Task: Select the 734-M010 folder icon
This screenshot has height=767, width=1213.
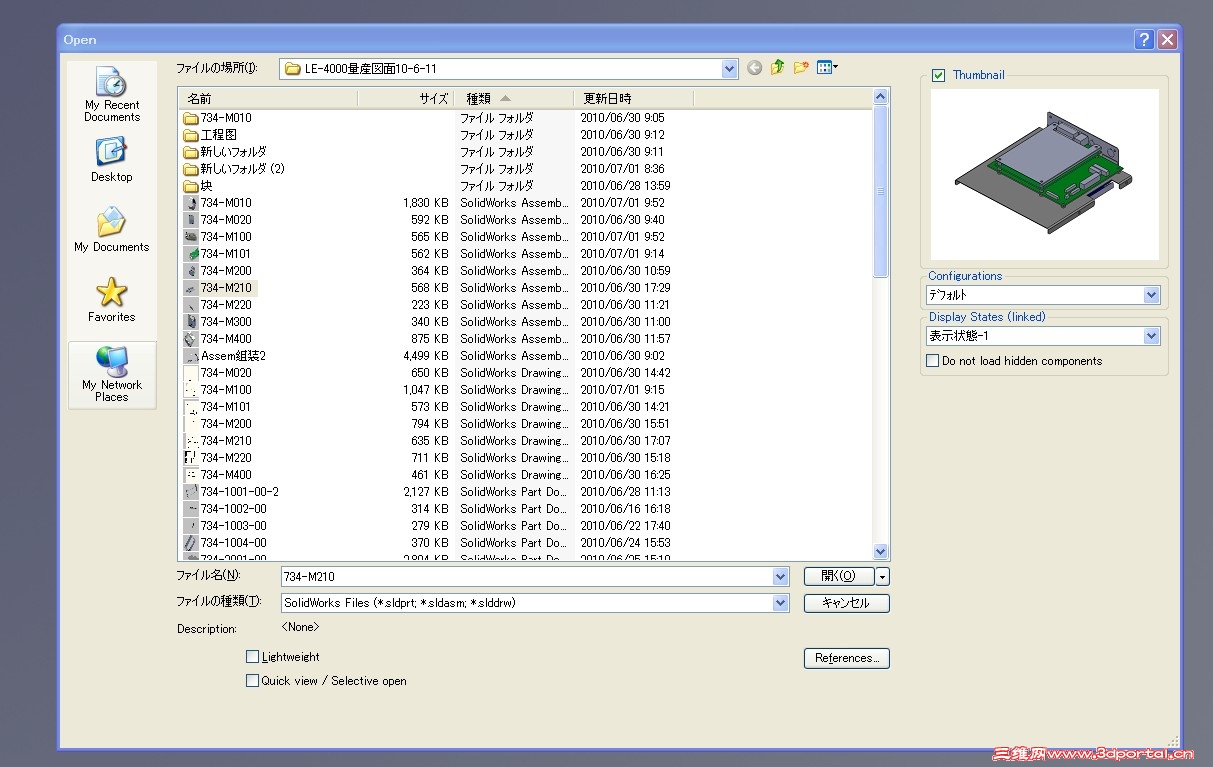Action: 191,118
